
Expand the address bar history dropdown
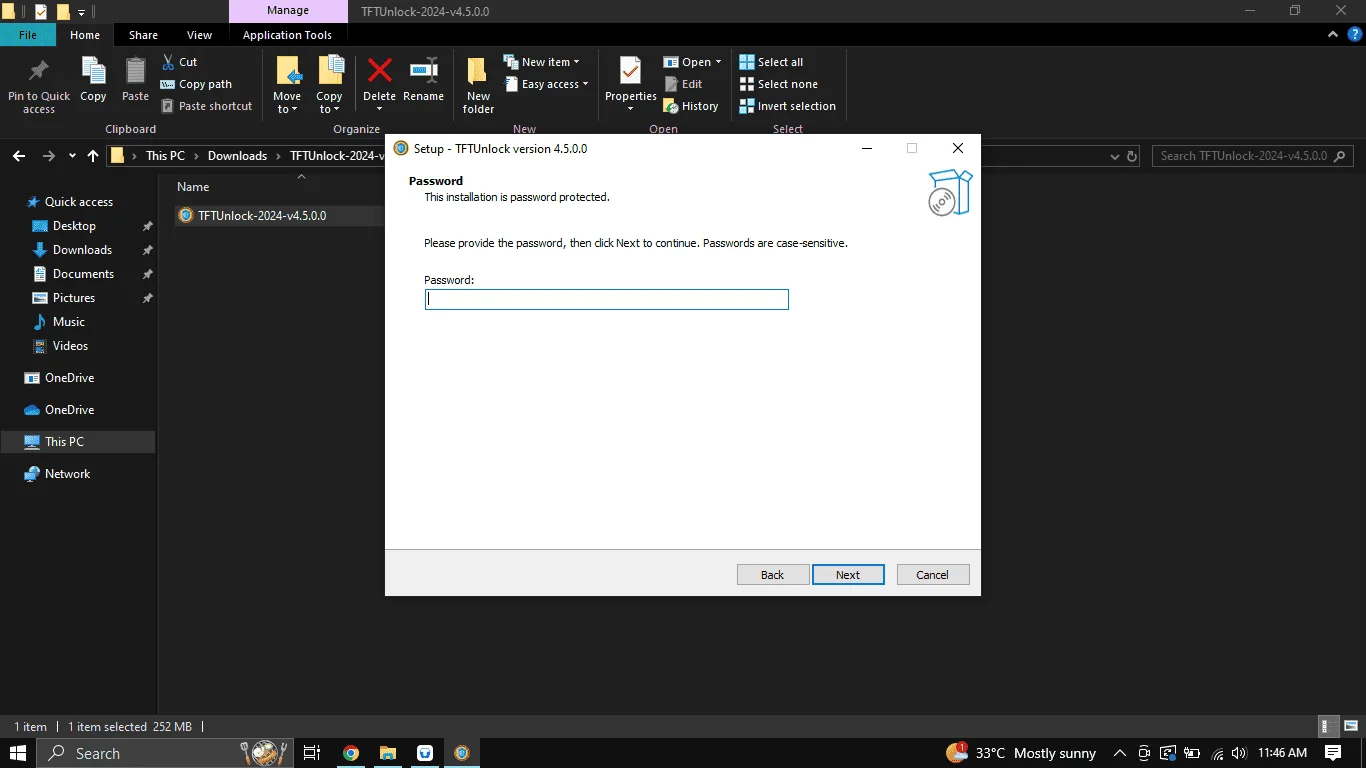[1115, 156]
